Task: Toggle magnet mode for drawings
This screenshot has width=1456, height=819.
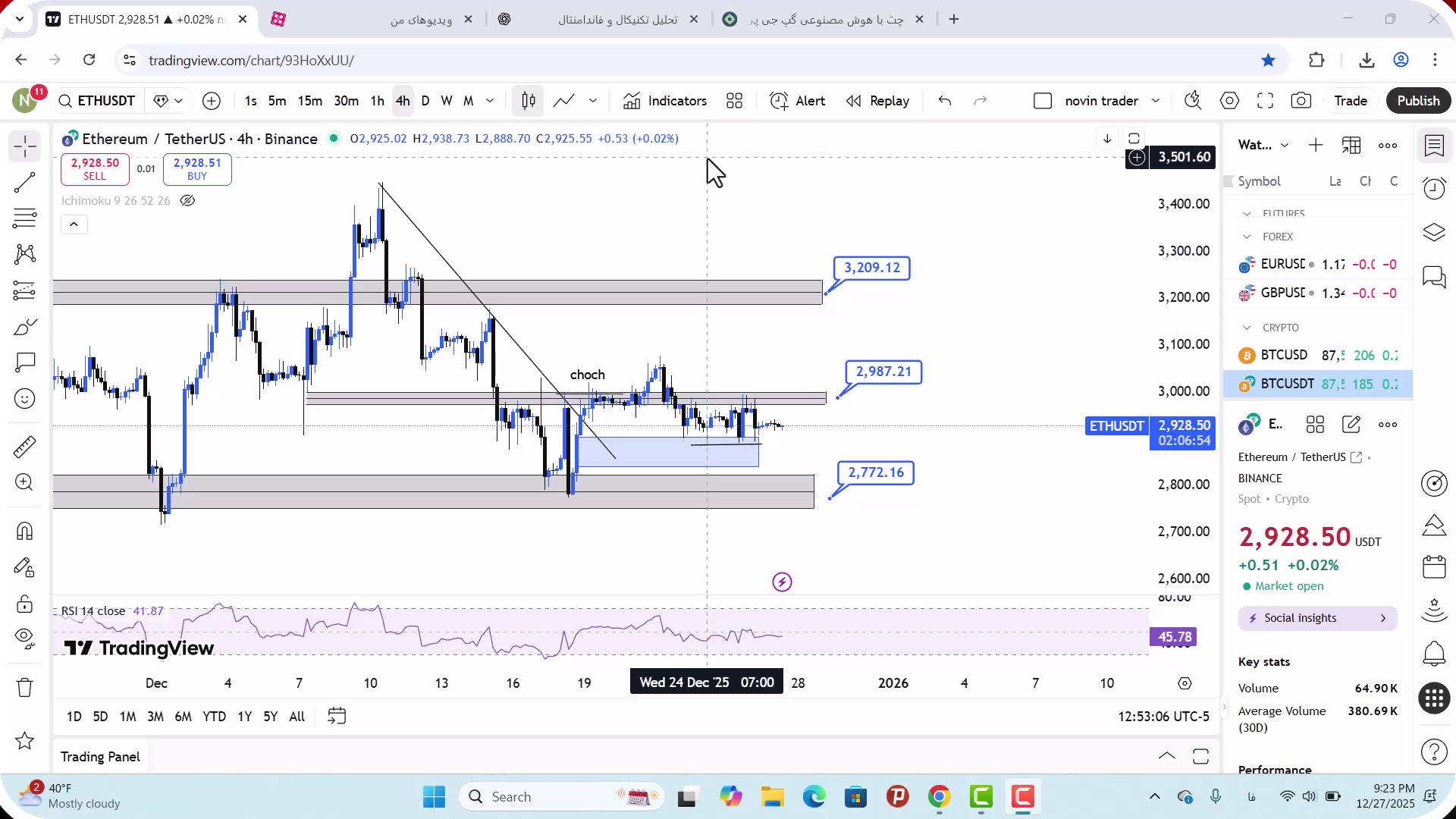Action: (x=25, y=531)
